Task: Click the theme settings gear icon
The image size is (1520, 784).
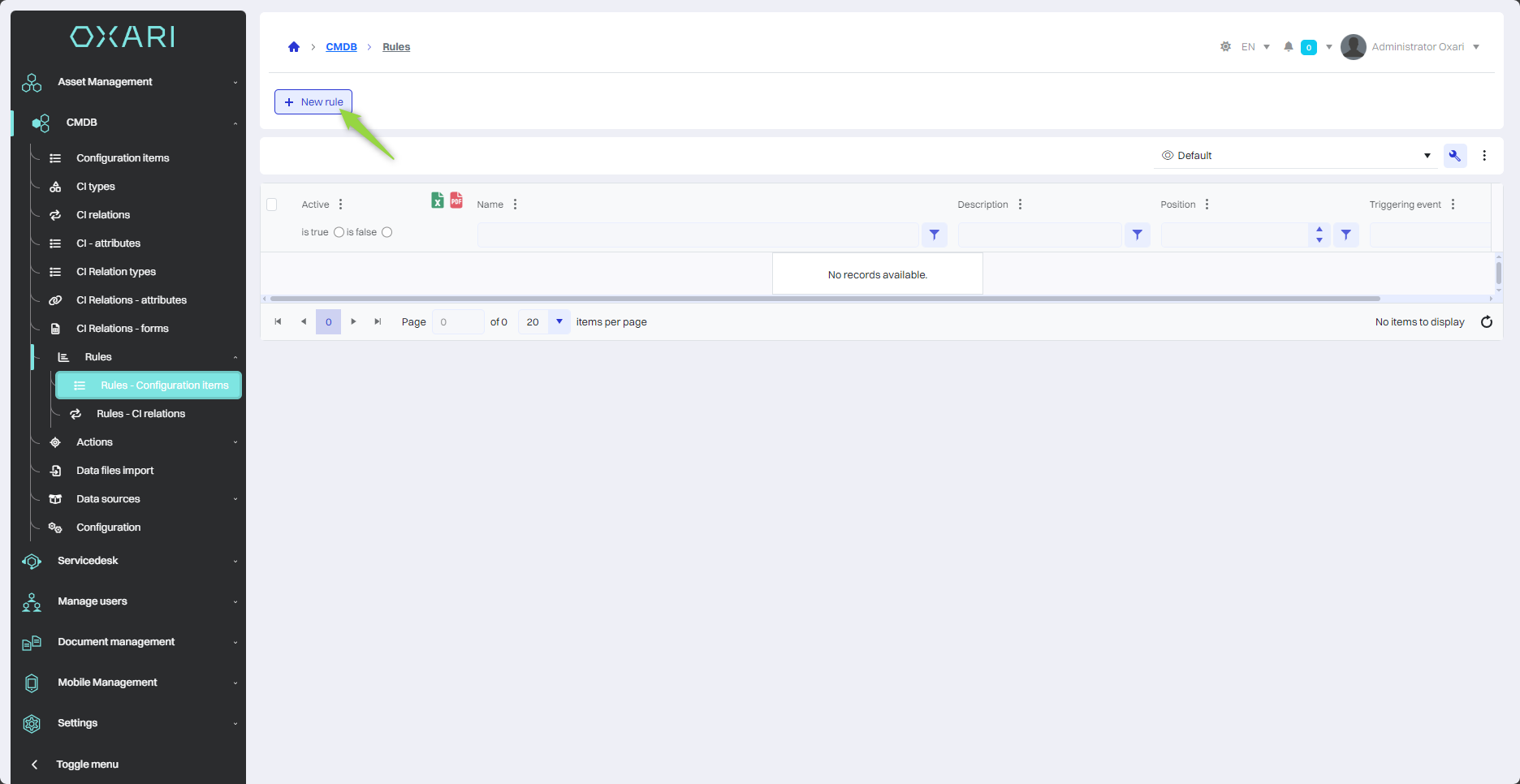Action: (x=1225, y=47)
